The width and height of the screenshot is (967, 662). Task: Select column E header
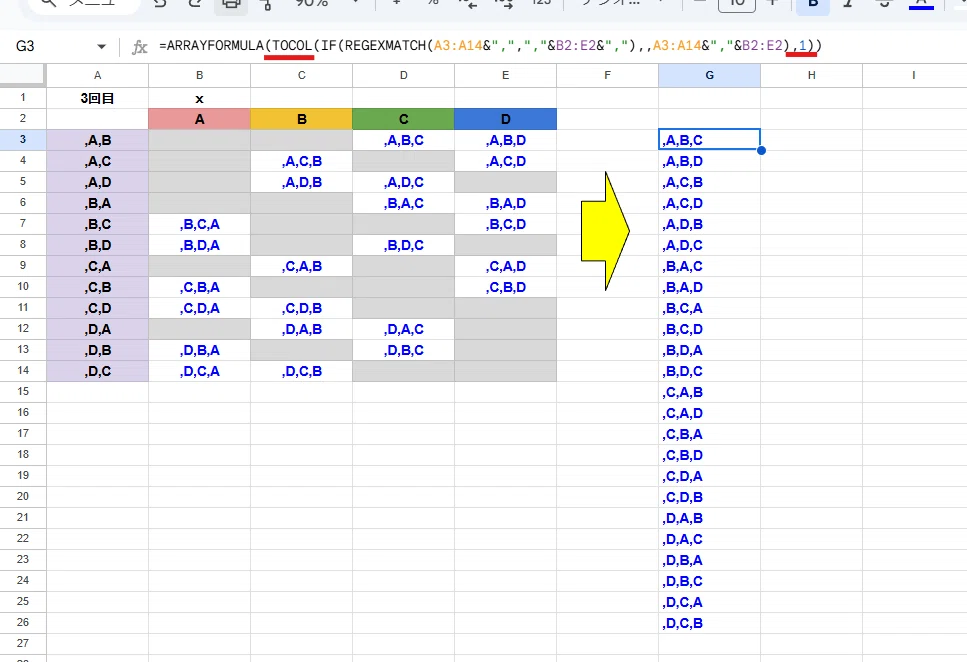point(505,75)
